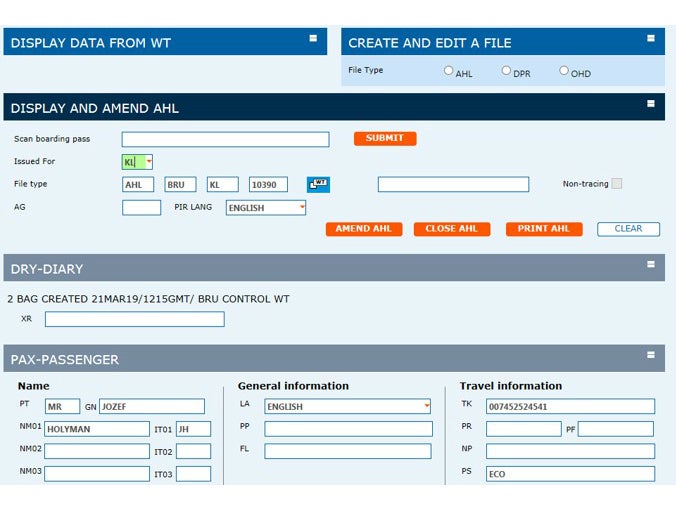
Task: Collapse the Pax-Passenger section
Action: (651, 355)
